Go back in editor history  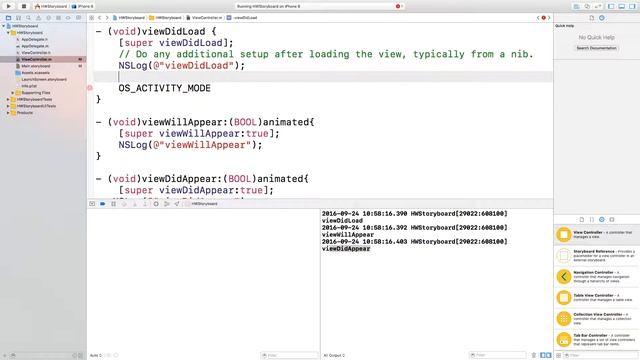[100, 18]
